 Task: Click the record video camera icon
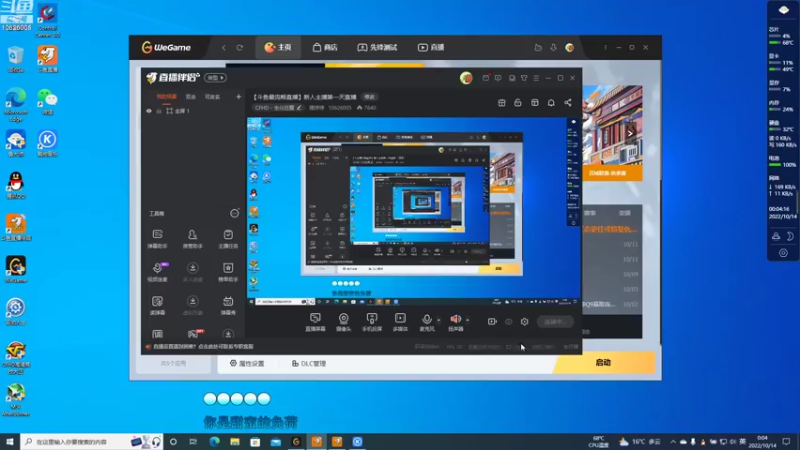492,321
